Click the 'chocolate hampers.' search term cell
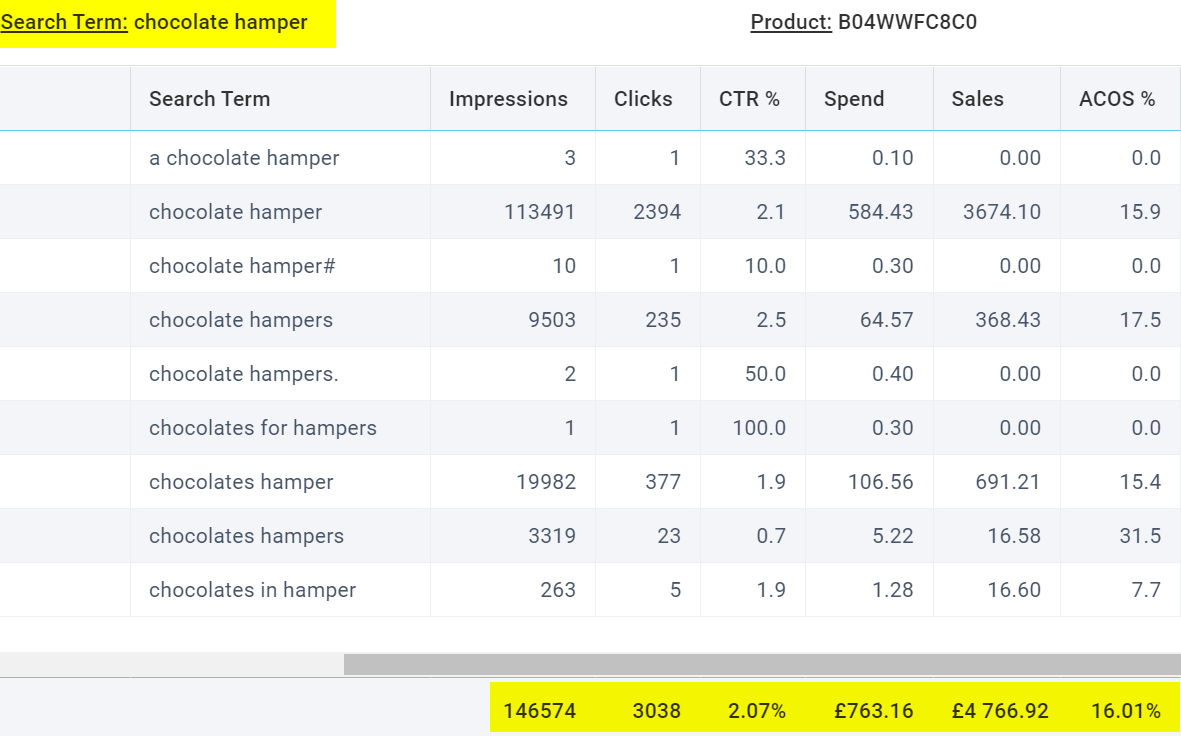This screenshot has width=1181, height=736. (244, 374)
